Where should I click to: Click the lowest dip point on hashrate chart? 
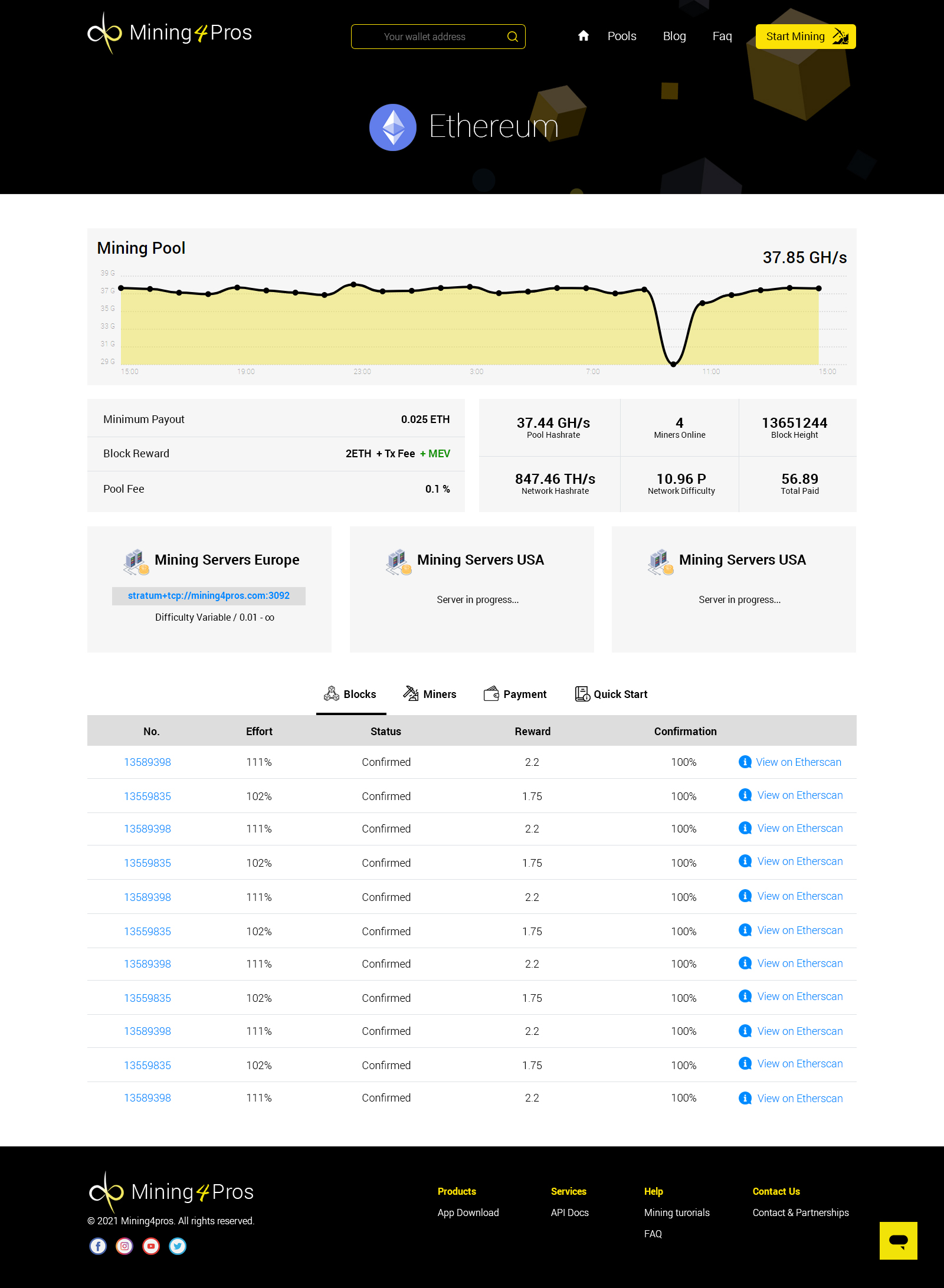(673, 364)
